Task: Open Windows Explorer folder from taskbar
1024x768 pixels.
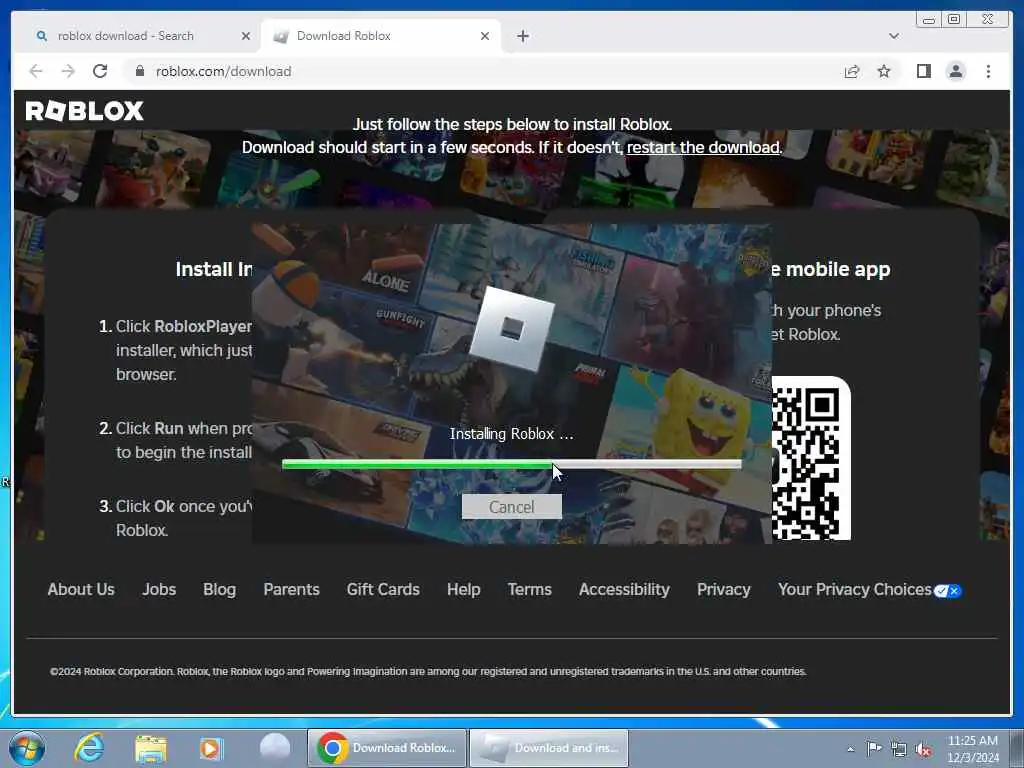Action: 151,748
